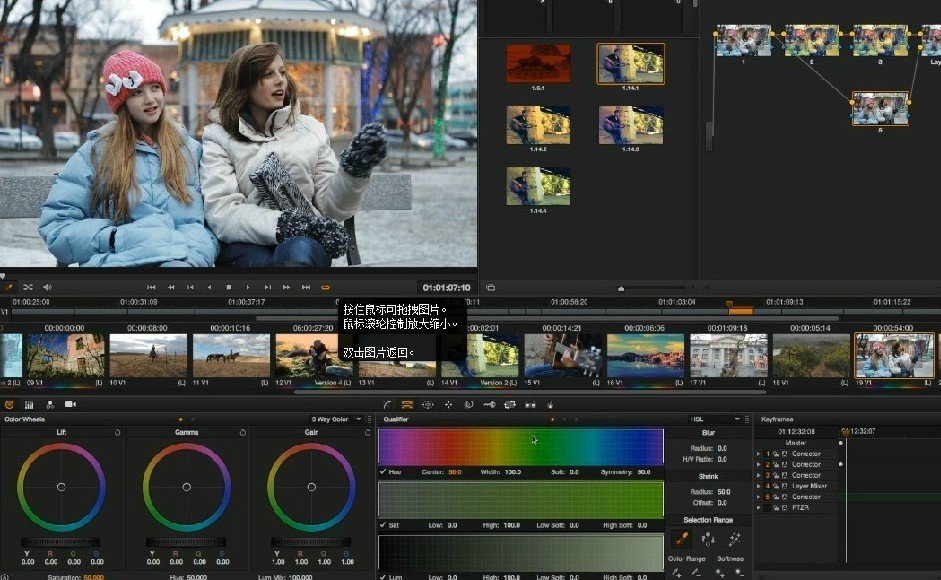The width and height of the screenshot is (941, 580).
Task: Reset the Lift color wheel
Action: (118, 432)
